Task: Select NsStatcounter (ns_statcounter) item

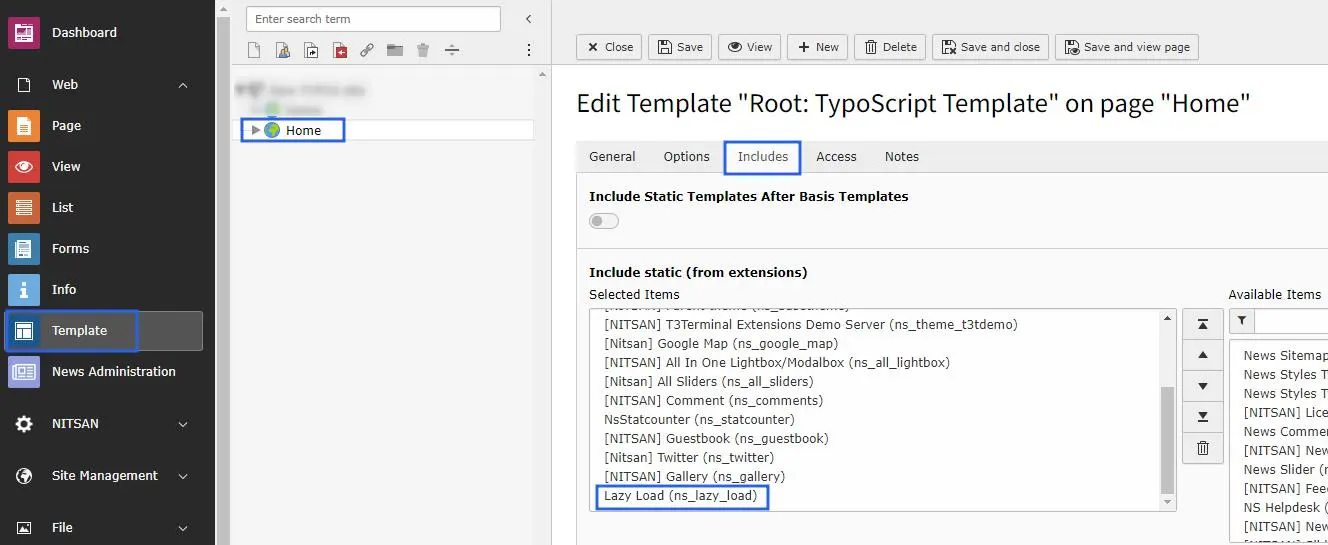Action: (x=699, y=420)
